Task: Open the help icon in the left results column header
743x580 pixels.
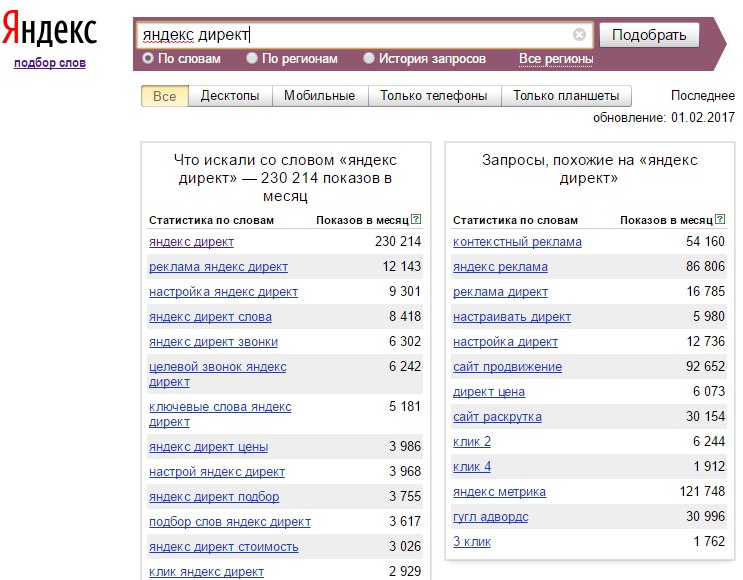Action: [x=416, y=219]
